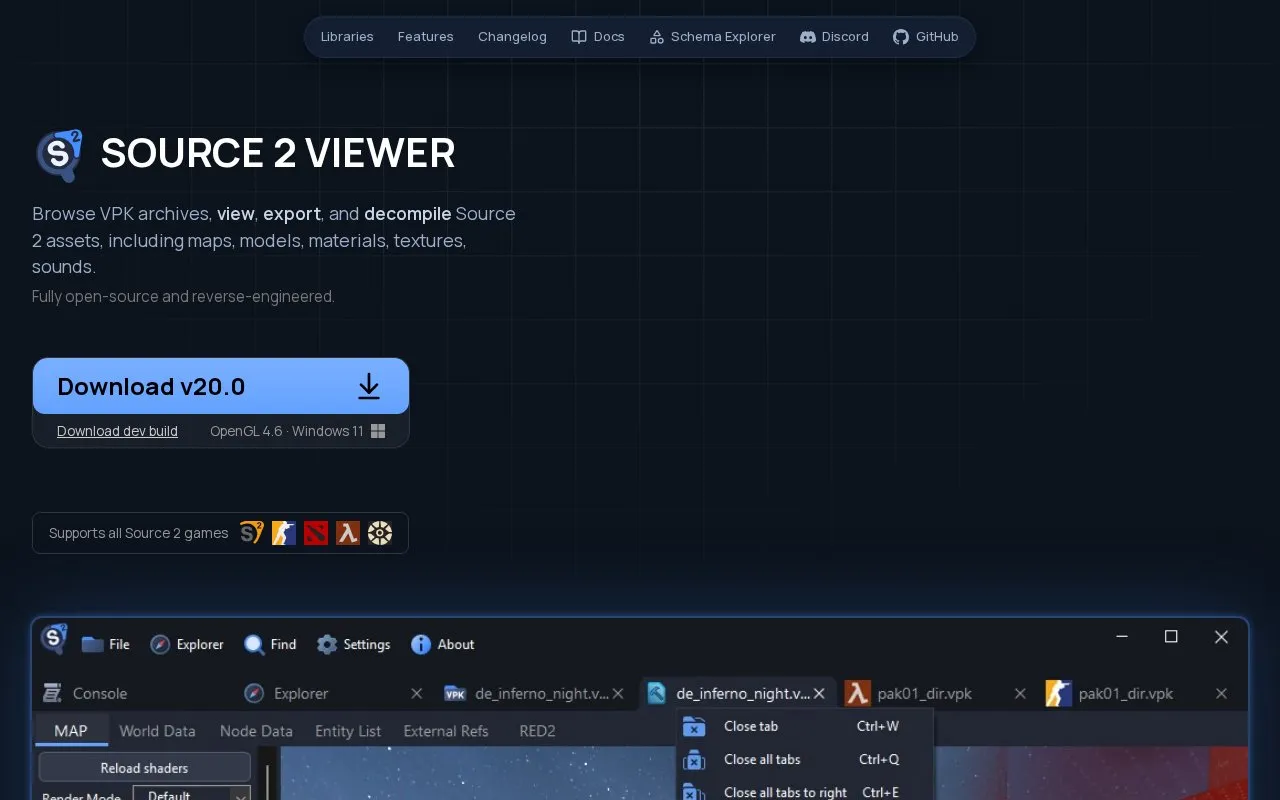
Task: Open the RED2 sub-tab
Action: (x=537, y=731)
